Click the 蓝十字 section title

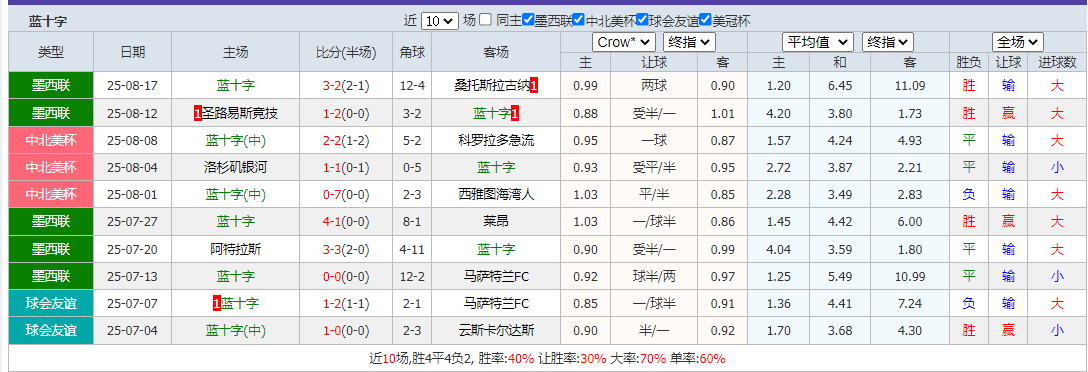(48, 22)
